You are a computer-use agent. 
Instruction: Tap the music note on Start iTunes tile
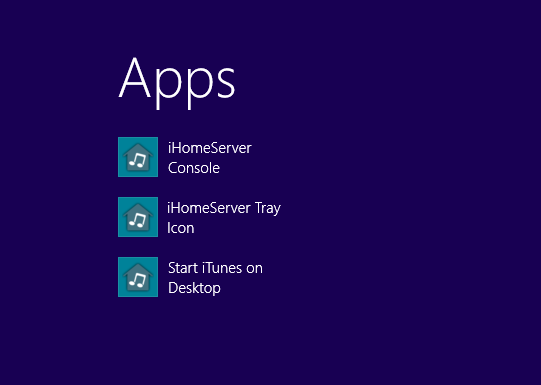pos(138,280)
